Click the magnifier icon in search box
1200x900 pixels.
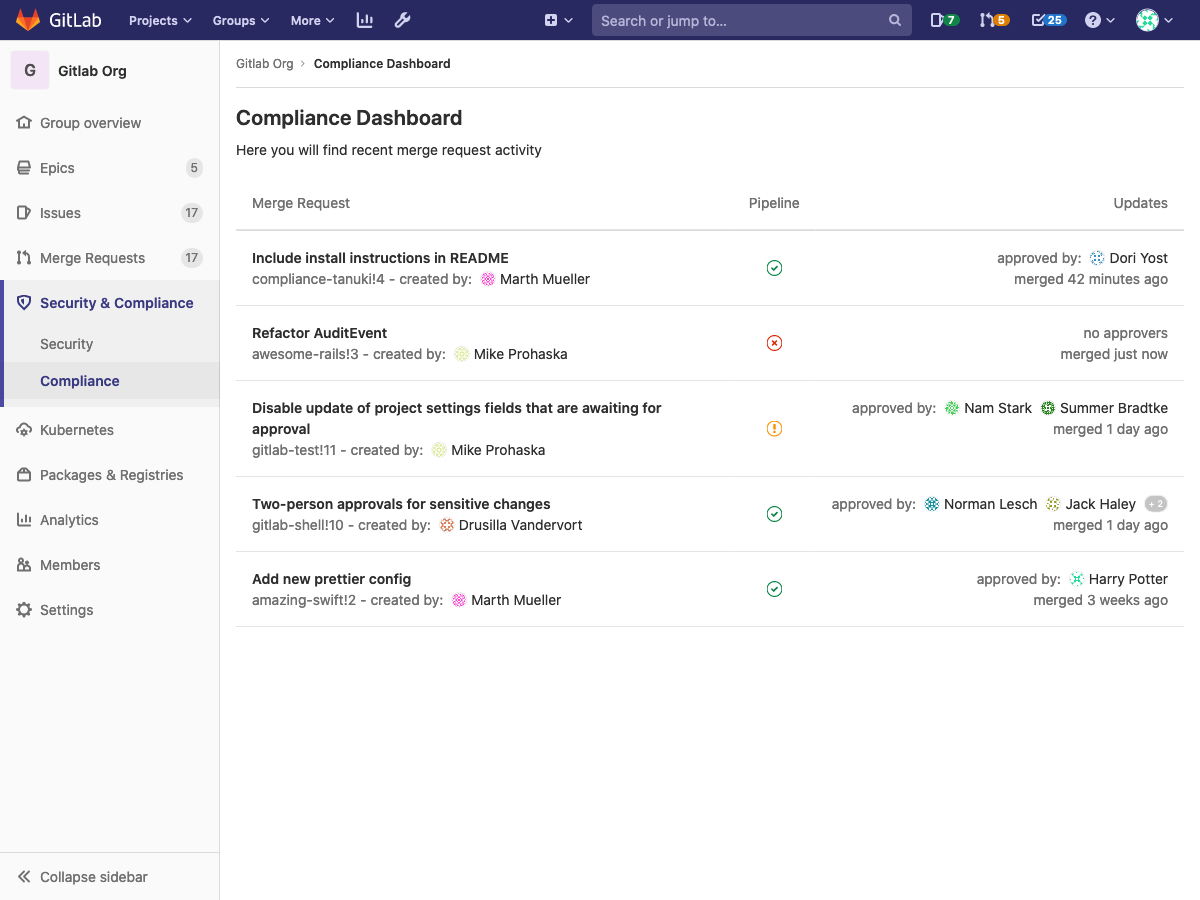click(895, 20)
